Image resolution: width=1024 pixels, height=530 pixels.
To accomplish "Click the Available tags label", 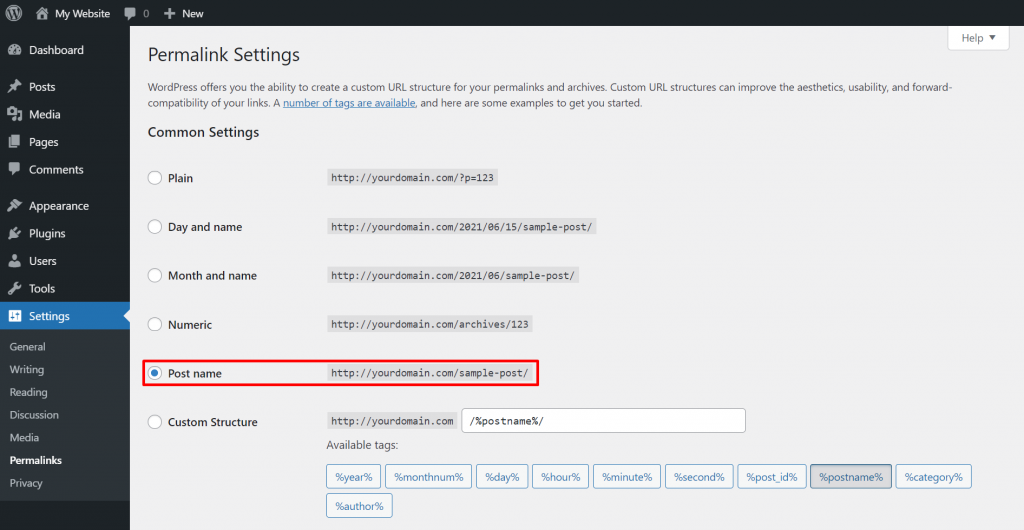I will 362,445.
